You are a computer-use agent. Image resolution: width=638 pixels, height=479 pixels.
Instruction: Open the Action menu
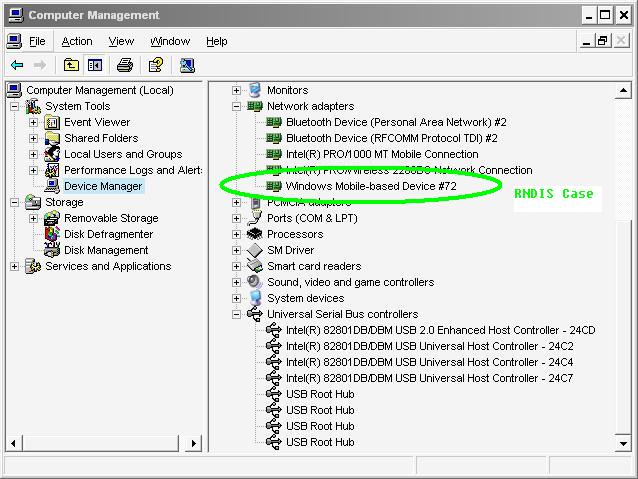click(77, 41)
